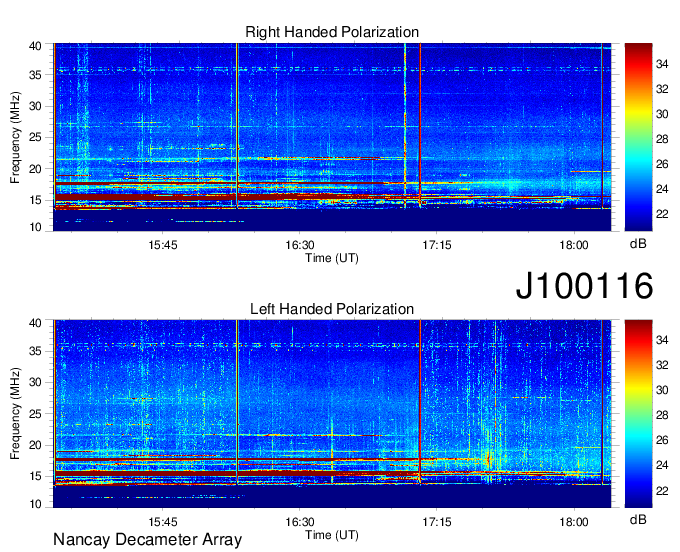
Task: Click the 34 value on bottom color scale
Action: [662, 340]
